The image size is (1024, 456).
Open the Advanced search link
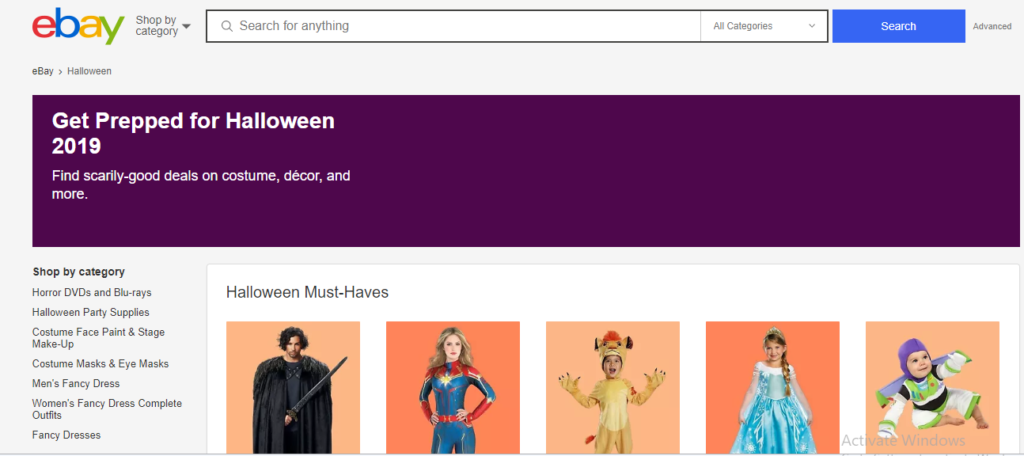992,27
